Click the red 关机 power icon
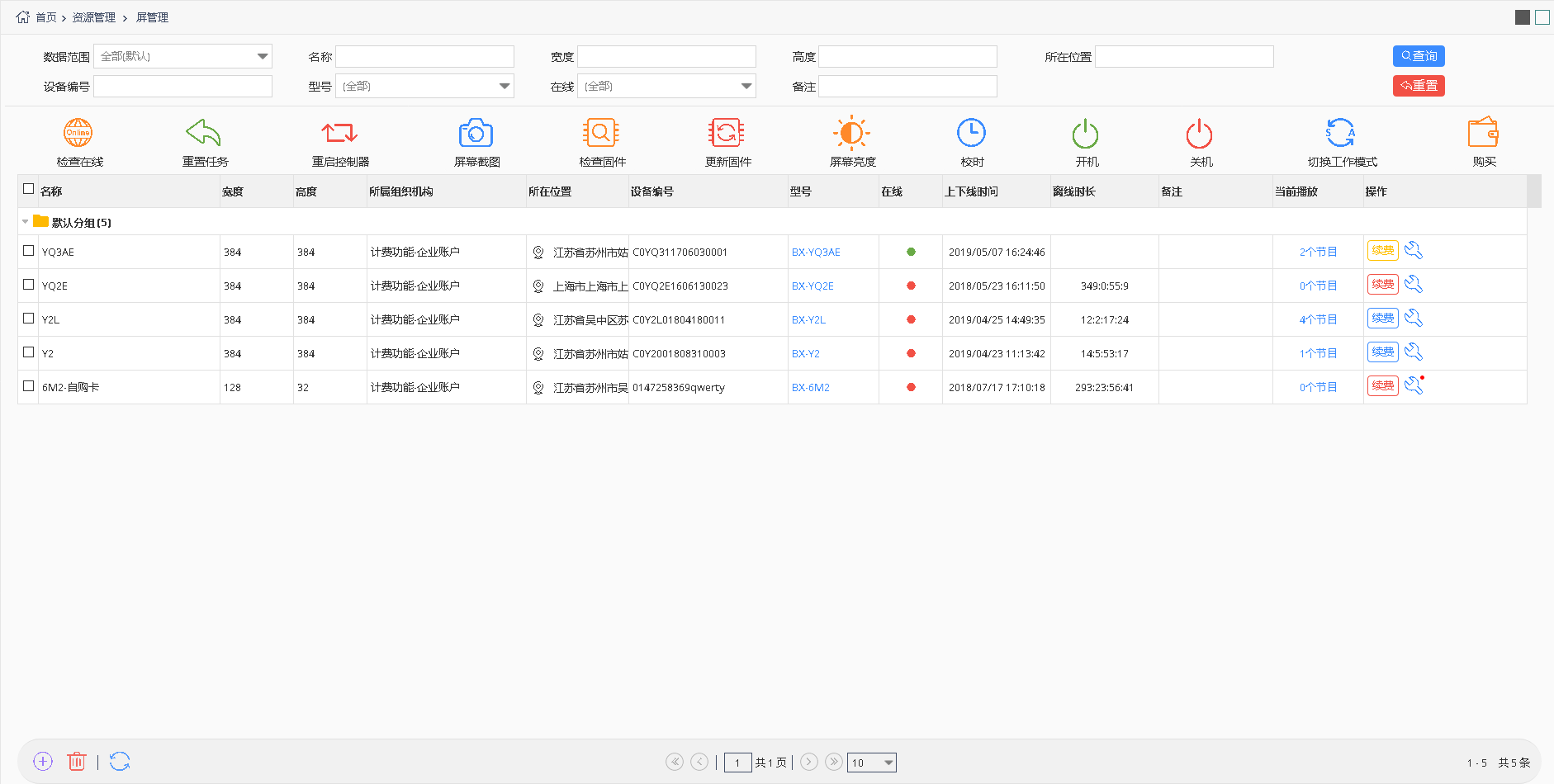1554x784 pixels. tap(1199, 133)
